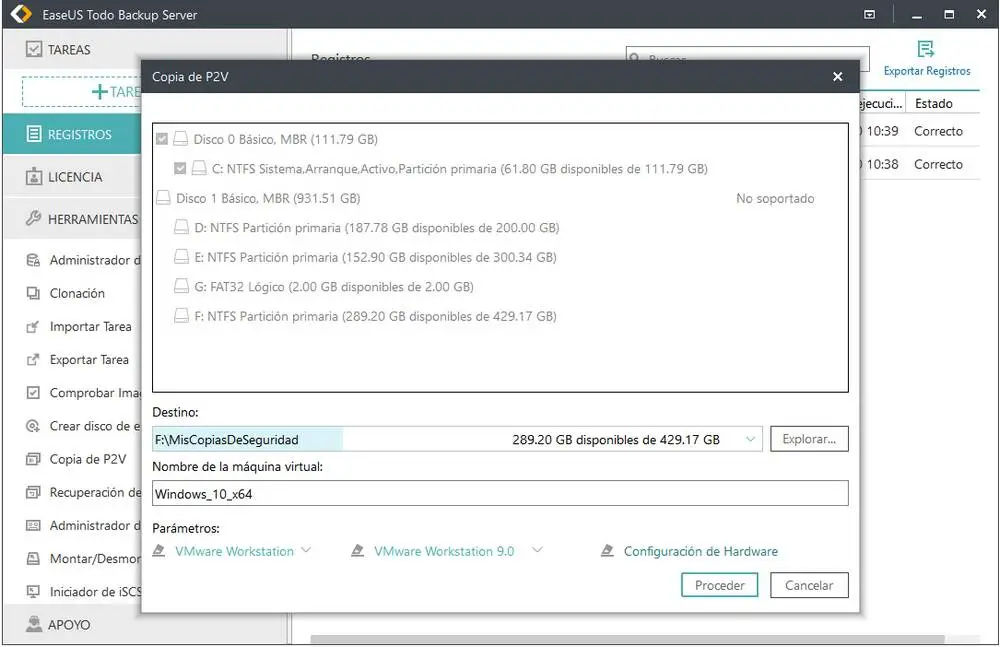Expand the VMware Workstation 9.0 version dropdown
The height and width of the screenshot is (647, 1000).
[537, 550]
